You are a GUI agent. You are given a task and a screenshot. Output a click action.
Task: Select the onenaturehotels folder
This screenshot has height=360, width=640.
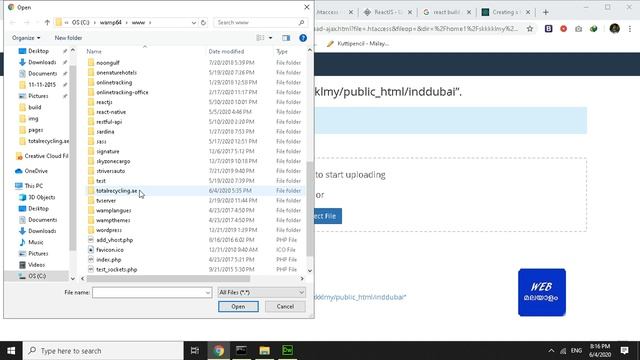[116, 73]
